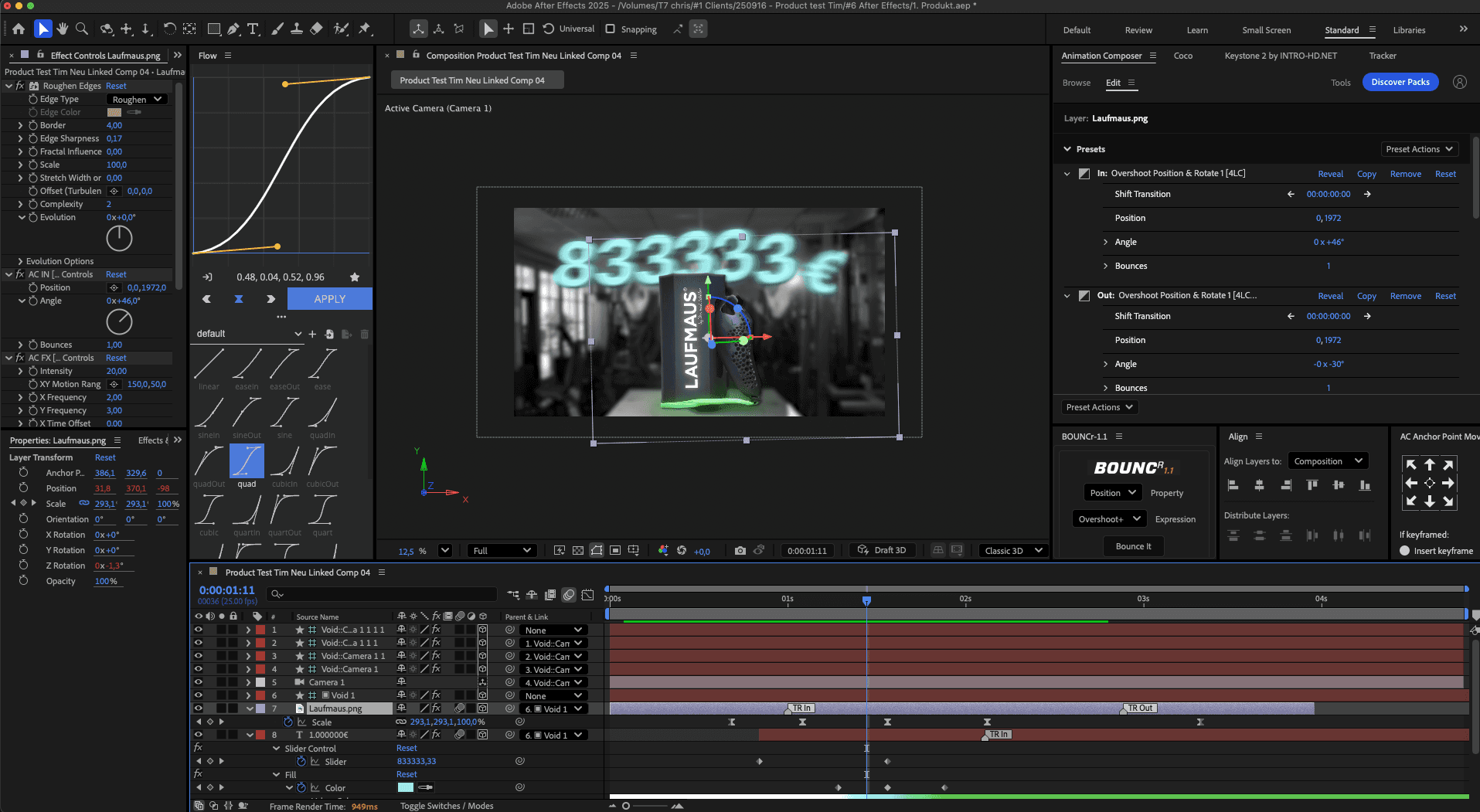Click the Evolution stopwatch in Roughen Edges
This screenshot has width=1480, height=812.
point(33,217)
